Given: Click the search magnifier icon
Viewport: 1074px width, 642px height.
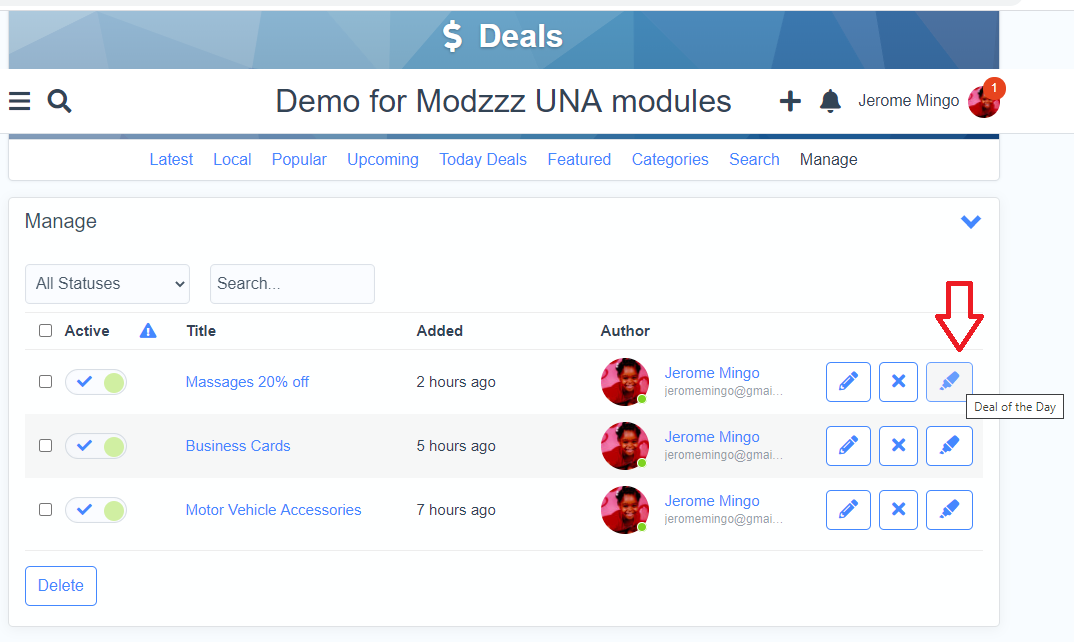Looking at the screenshot, I should [x=60, y=101].
